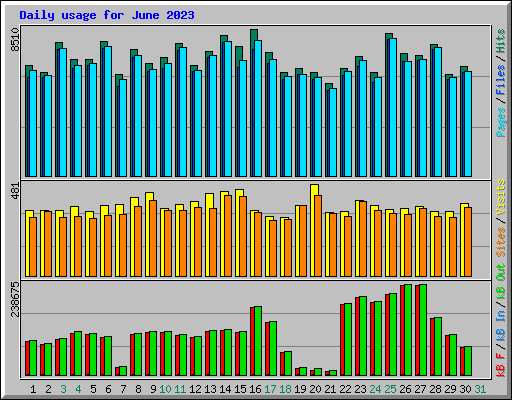Click day label "1" on x-axis
512x400 pixels.
pyautogui.click(x=33, y=389)
